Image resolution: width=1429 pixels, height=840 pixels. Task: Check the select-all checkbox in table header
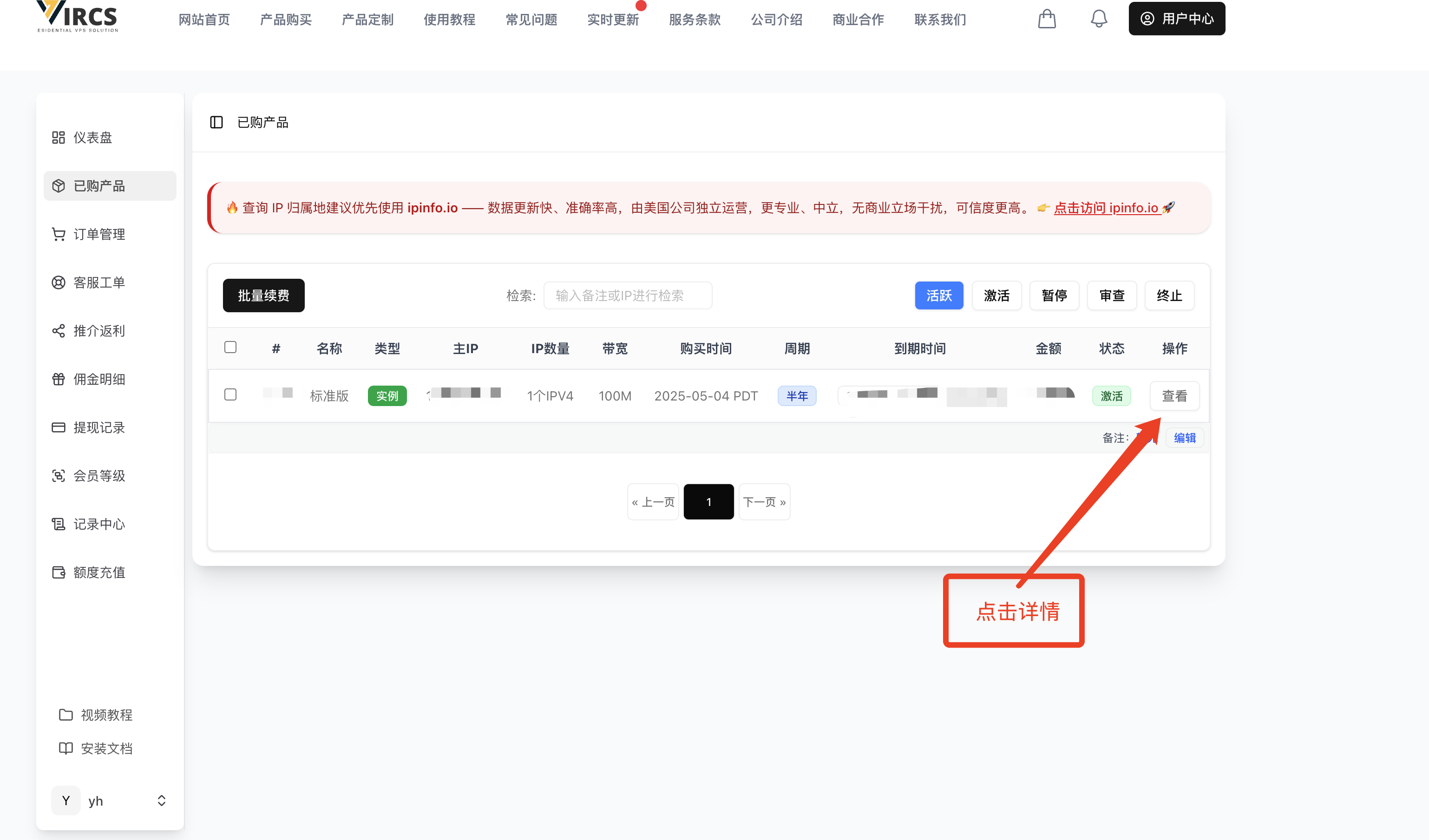pyautogui.click(x=230, y=347)
